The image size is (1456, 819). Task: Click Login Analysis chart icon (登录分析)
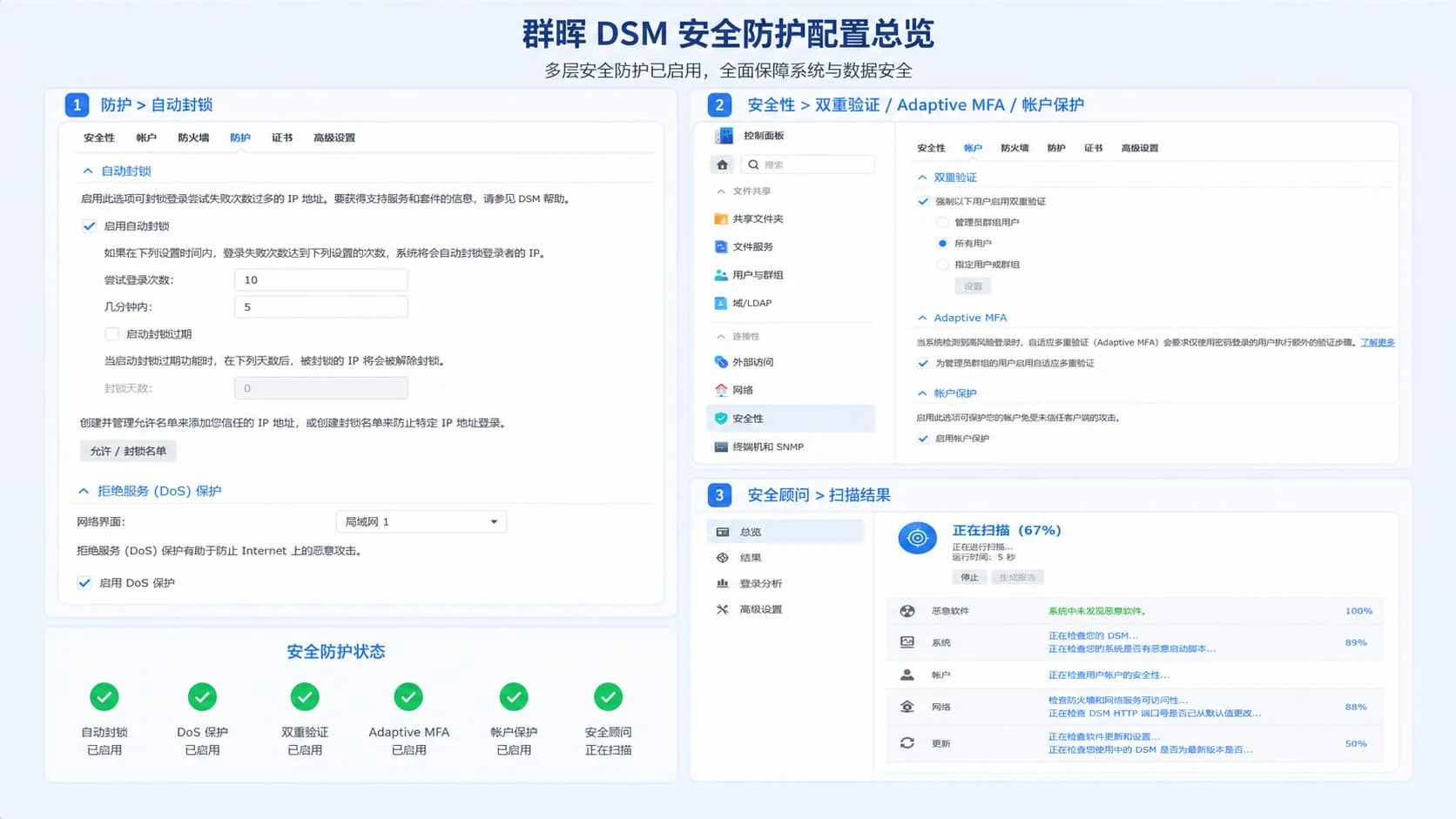point(723,584)
